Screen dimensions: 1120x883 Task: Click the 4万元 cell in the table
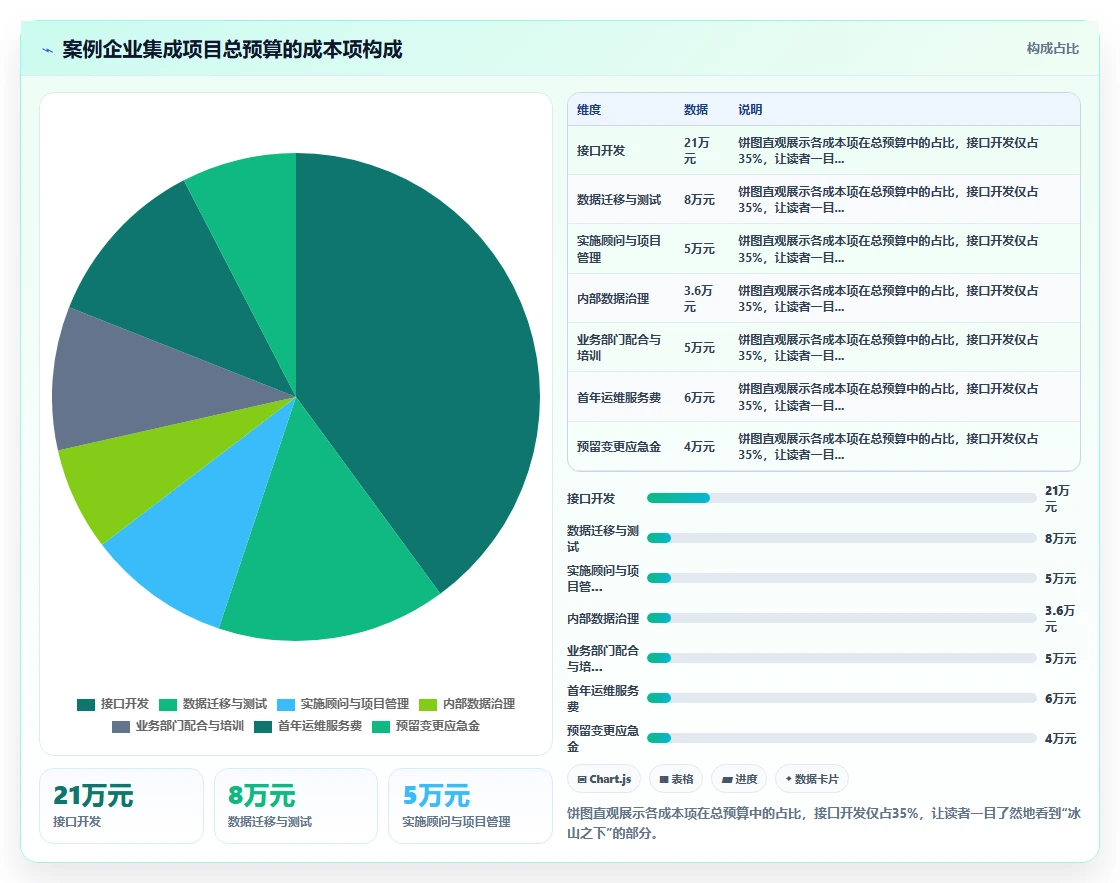[699, 447]
